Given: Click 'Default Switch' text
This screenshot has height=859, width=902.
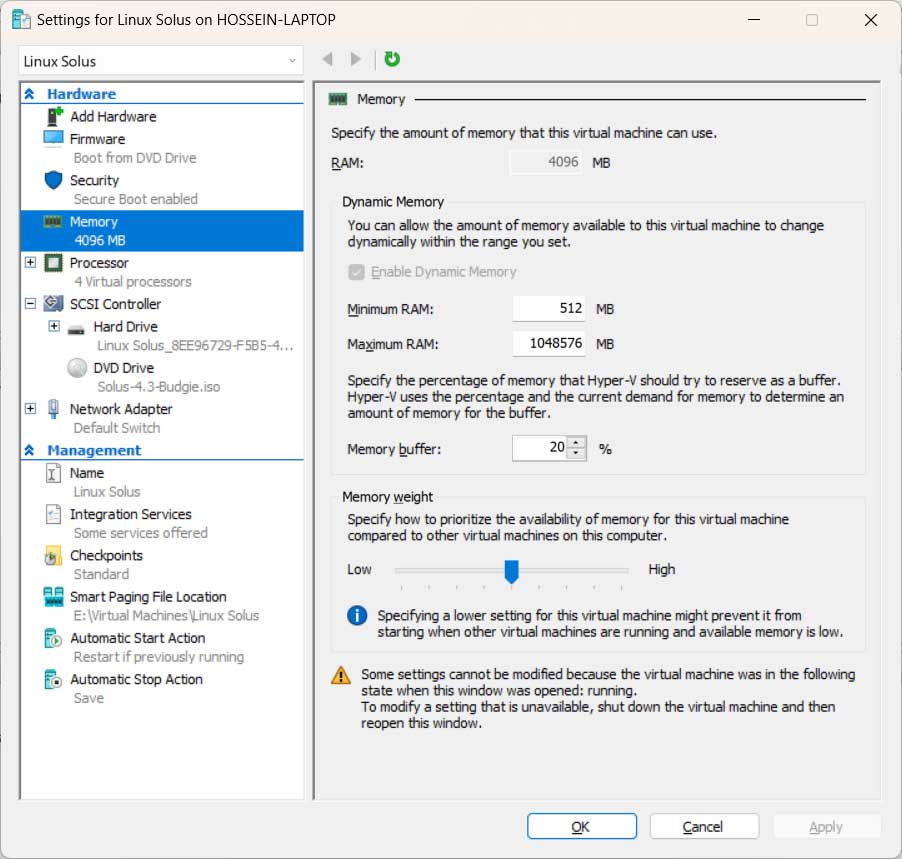Looking at the screenshot, I should click(x=117, y=428).
